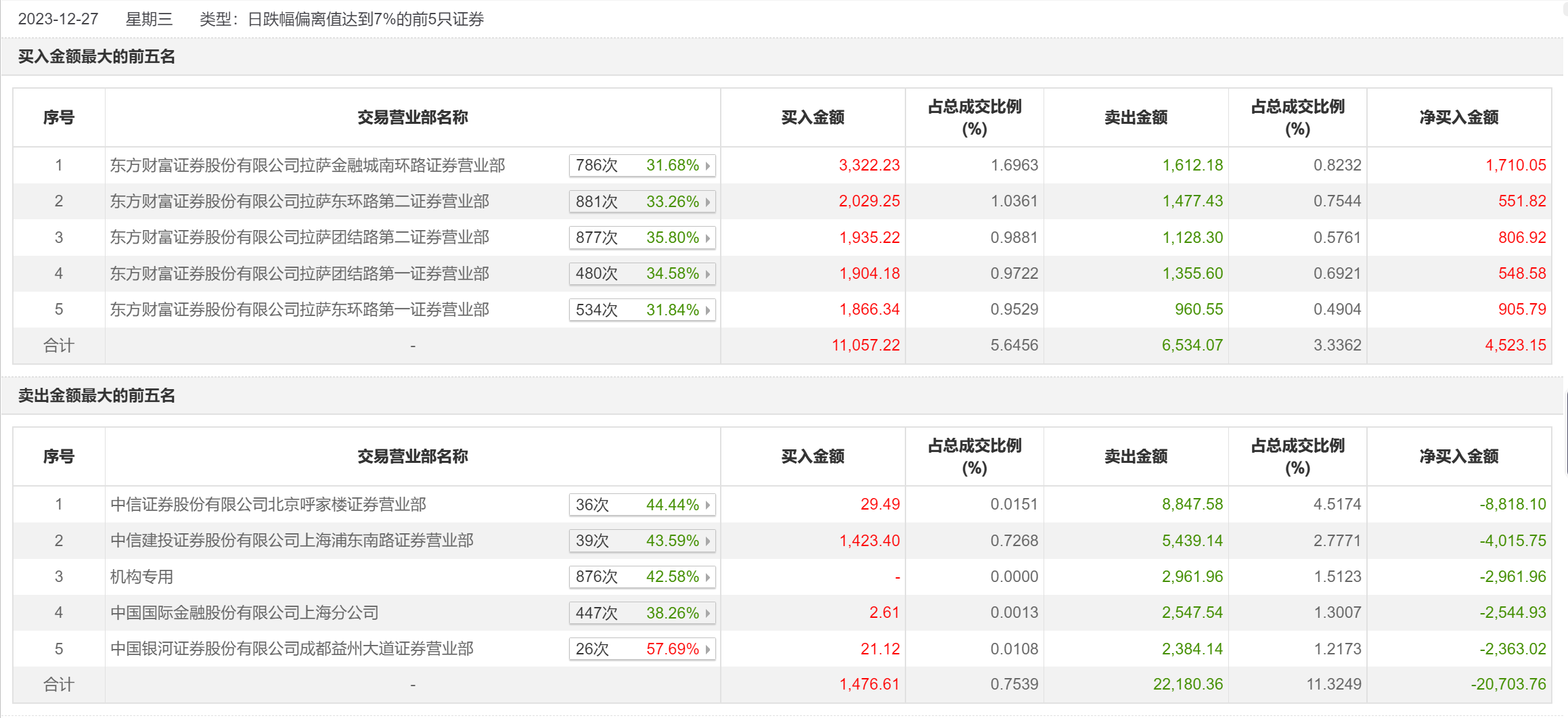This screenshot has height=718, width=1568.
Task: Expand arrow beside 35.80% badge
Action: (x=708, y=238)
